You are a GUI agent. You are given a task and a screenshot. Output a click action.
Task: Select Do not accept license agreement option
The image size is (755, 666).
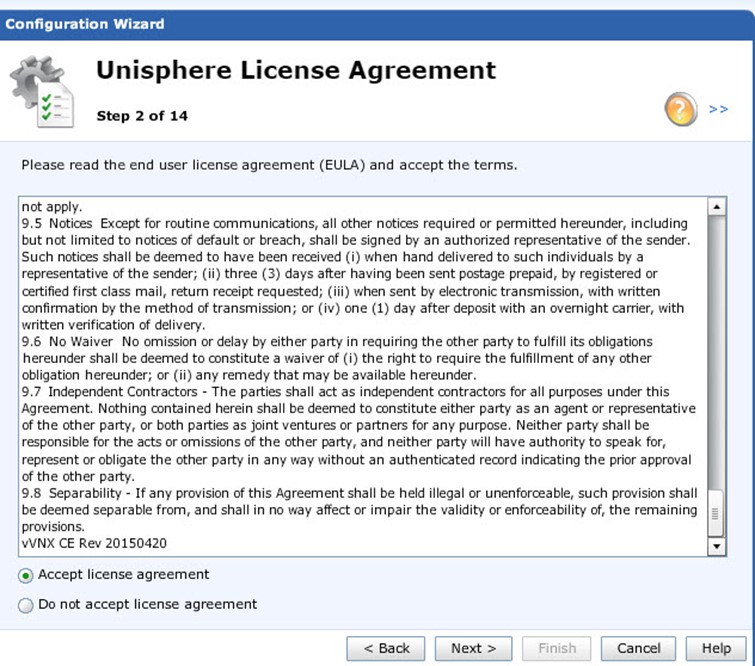click(x=26, y=605)
